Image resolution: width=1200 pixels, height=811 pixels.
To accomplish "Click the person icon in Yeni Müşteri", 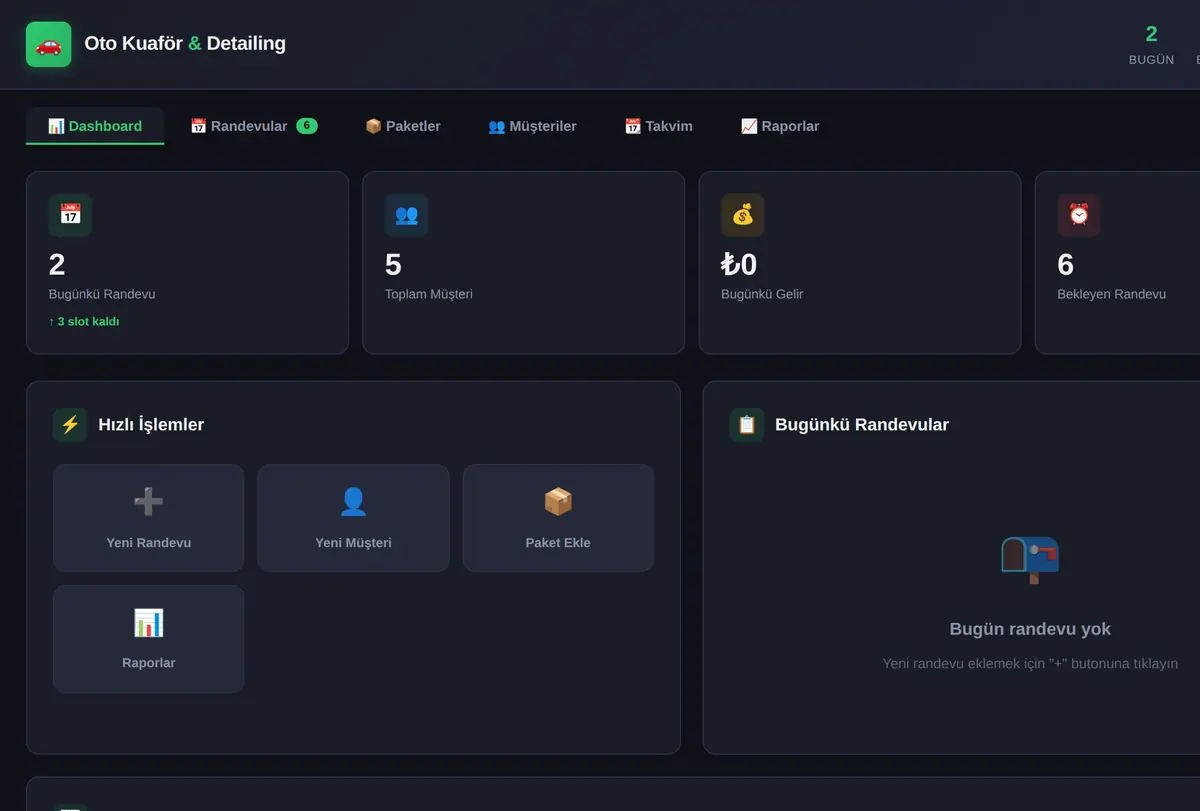I will click(353, 502).
